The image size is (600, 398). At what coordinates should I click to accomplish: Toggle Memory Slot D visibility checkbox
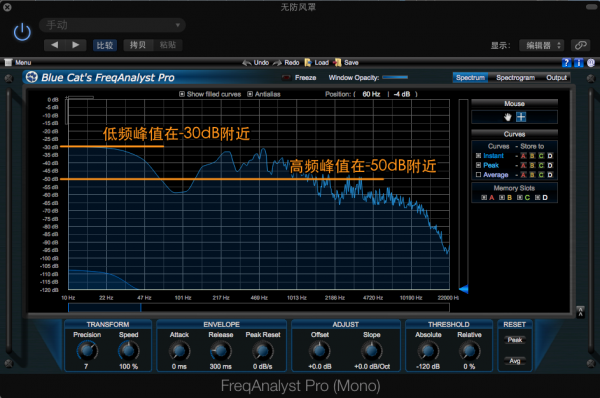coord(537,197)
